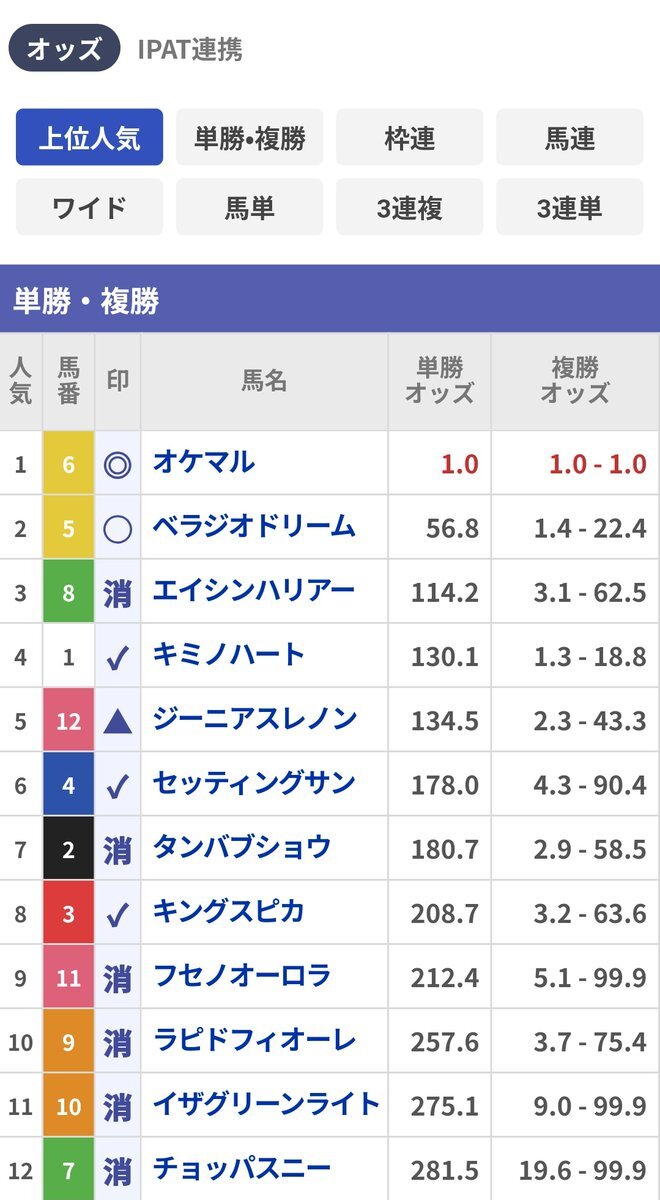Click the check mark for キングスピカ

tap(118, 913)
